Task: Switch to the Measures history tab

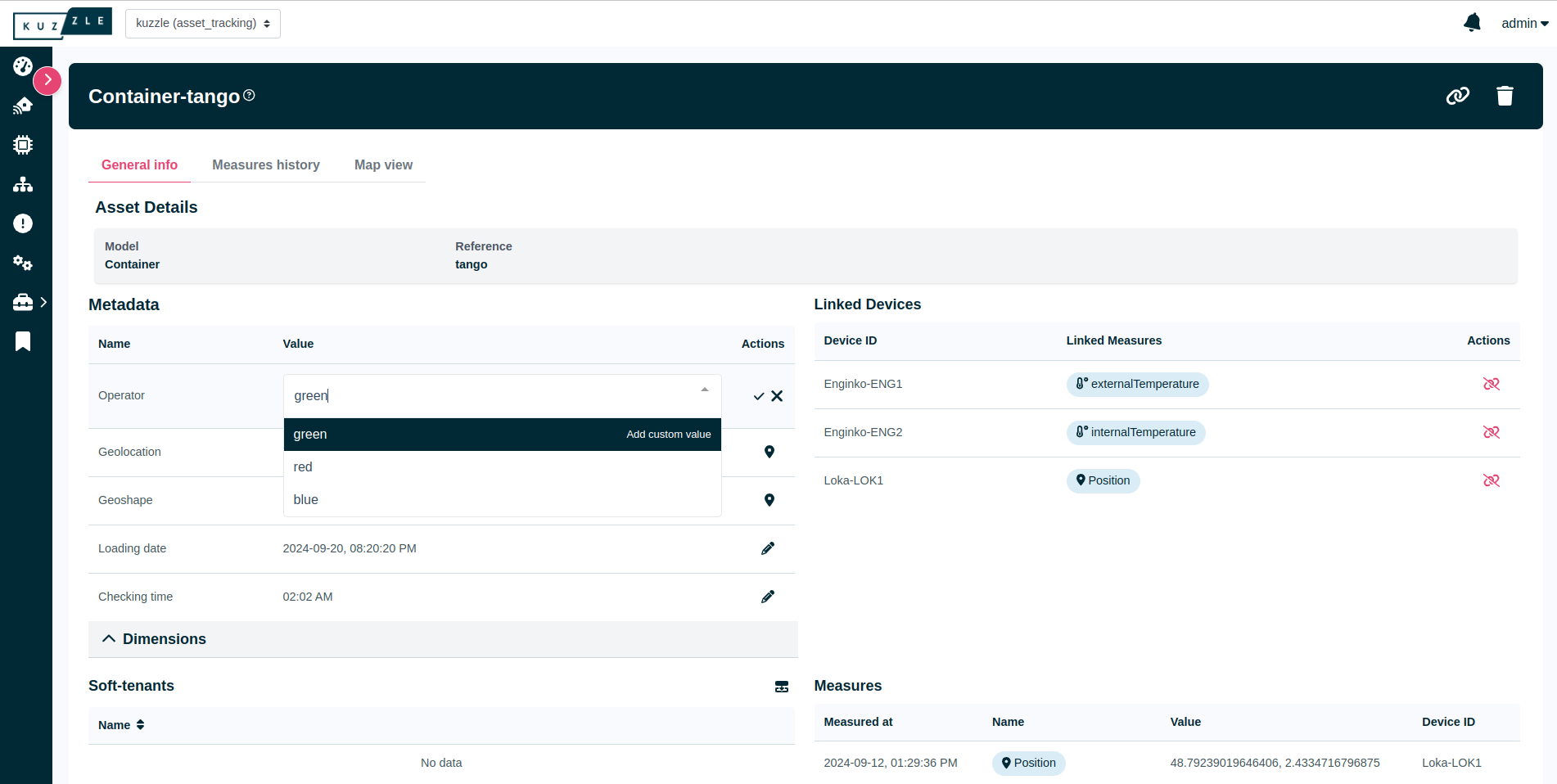Action: tap(265, 164)
